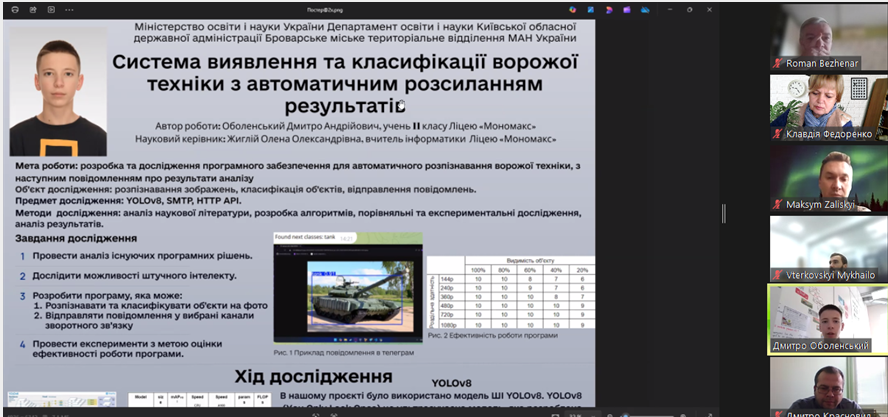Click the orange-pink app icon in title bar

[x=609, y=10]
